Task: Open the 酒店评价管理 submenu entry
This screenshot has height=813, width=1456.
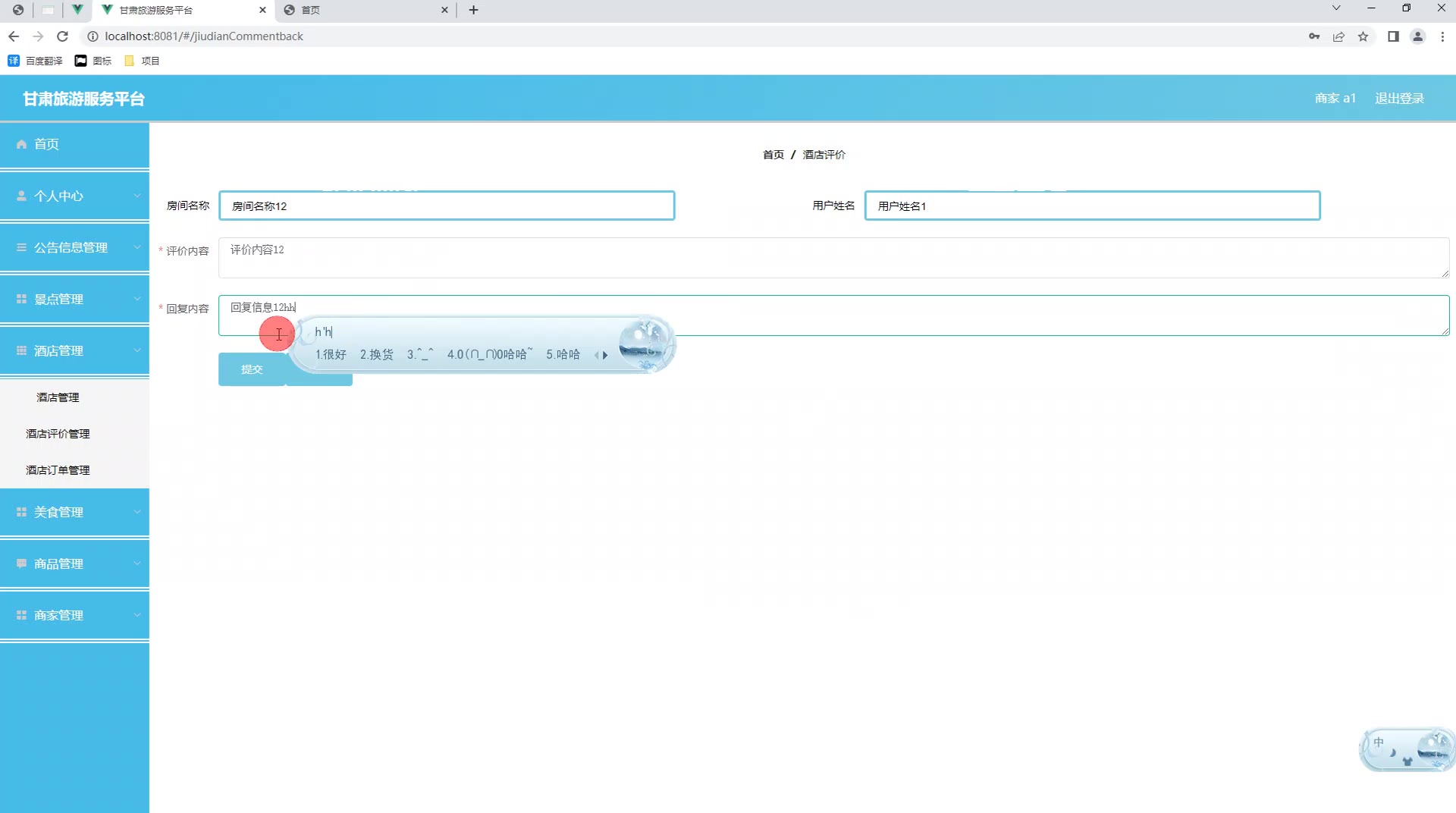Action: [x=58, y=434]
